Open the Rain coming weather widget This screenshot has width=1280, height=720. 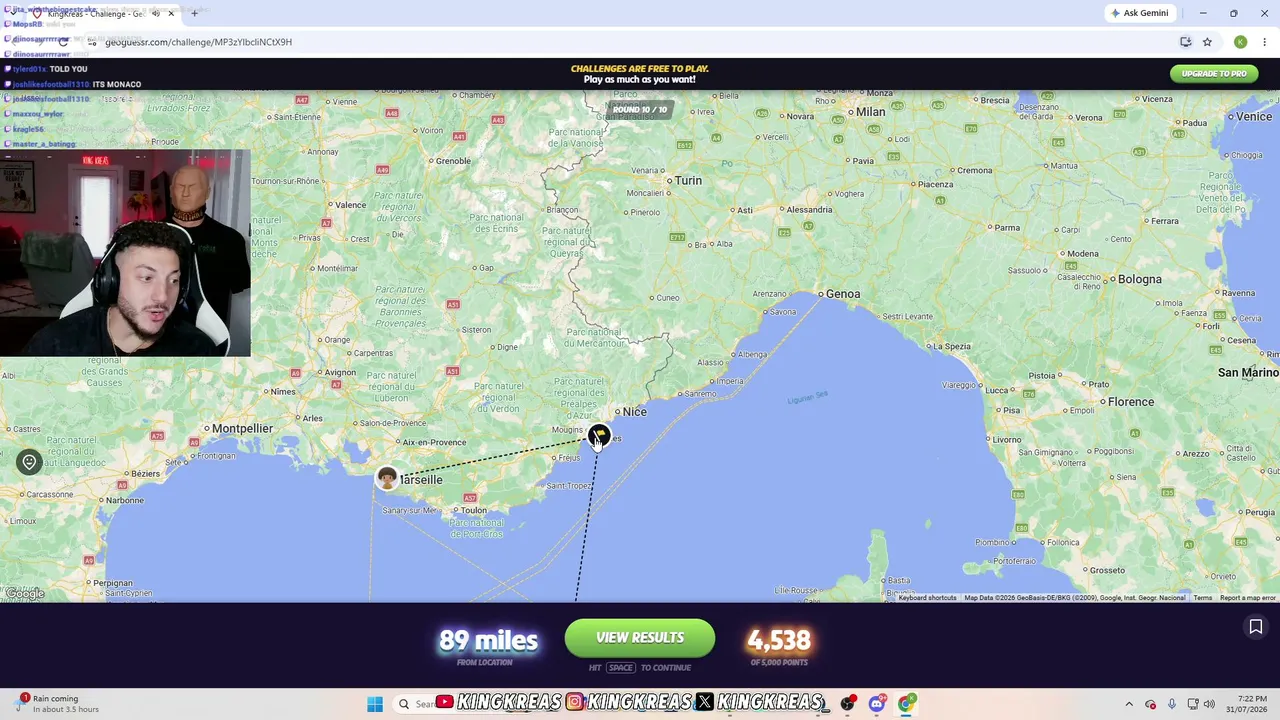pos(58,704)
